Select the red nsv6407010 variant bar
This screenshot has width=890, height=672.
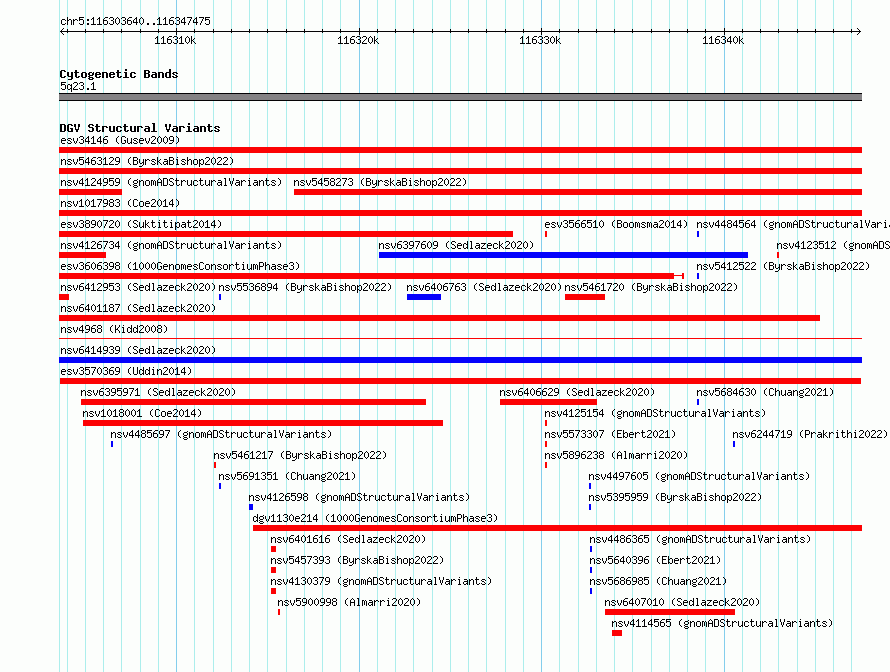[x=670, y=612]
